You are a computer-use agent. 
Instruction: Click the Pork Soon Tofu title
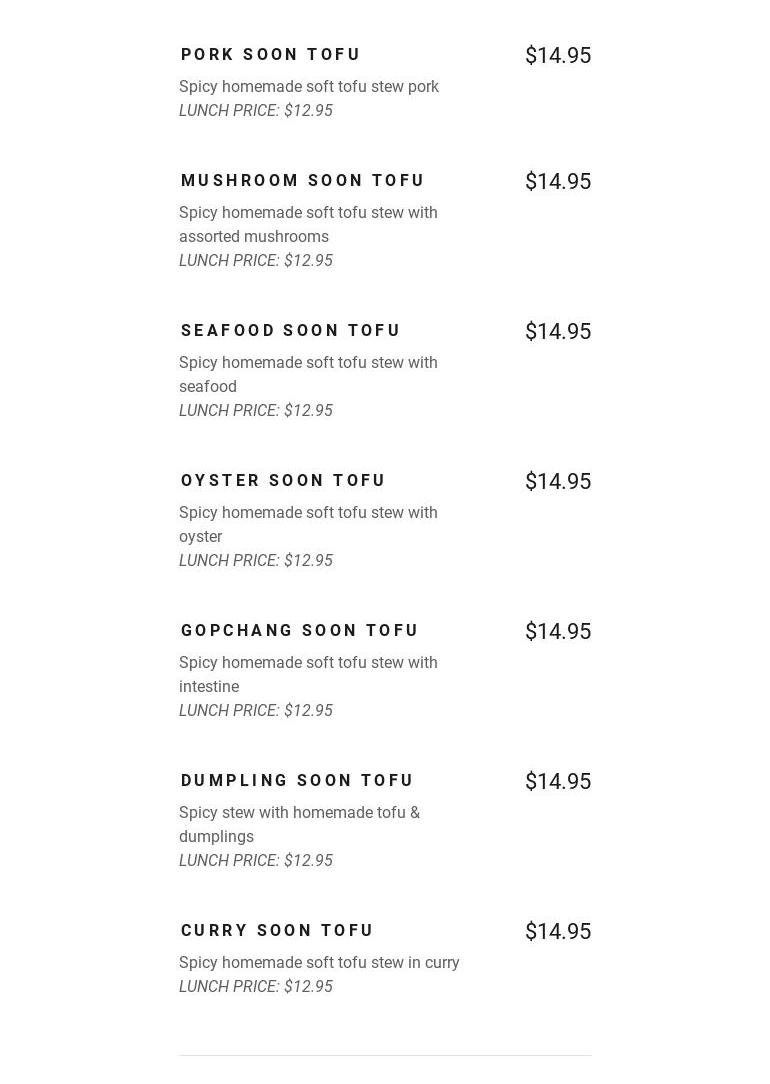(x=270, y=55)
